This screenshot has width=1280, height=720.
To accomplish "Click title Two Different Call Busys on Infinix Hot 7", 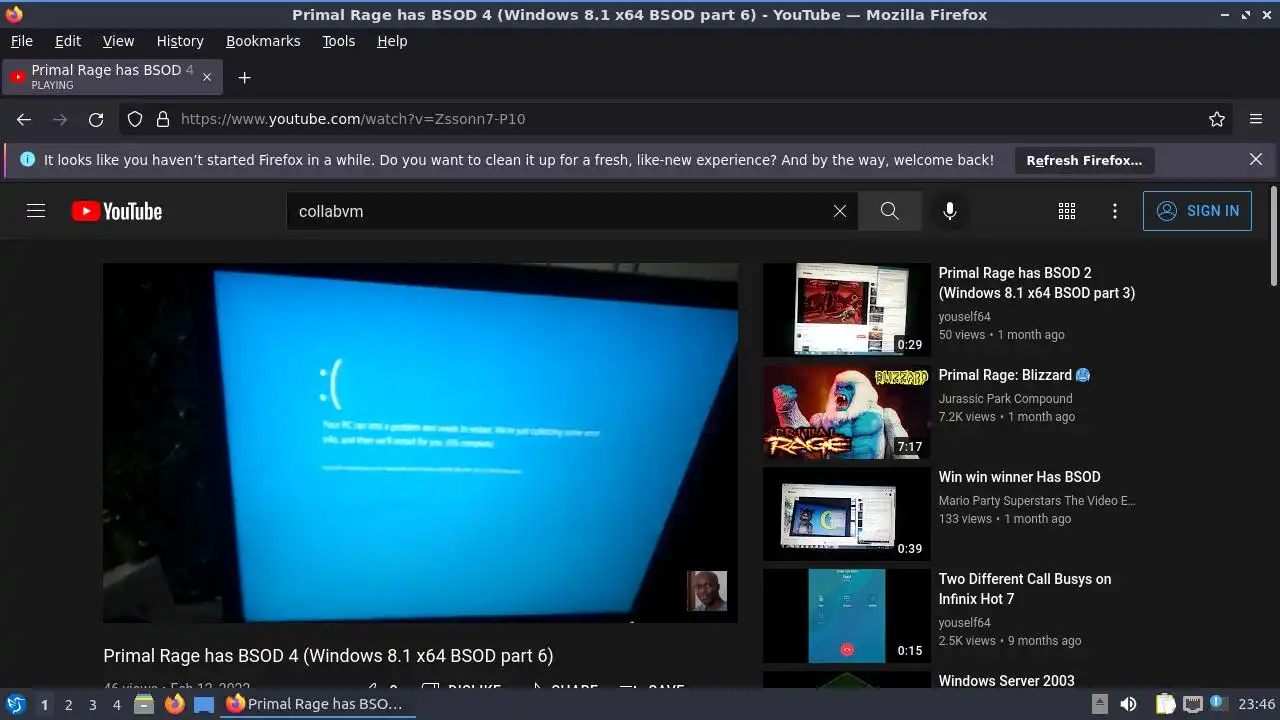I will 1024,589.
